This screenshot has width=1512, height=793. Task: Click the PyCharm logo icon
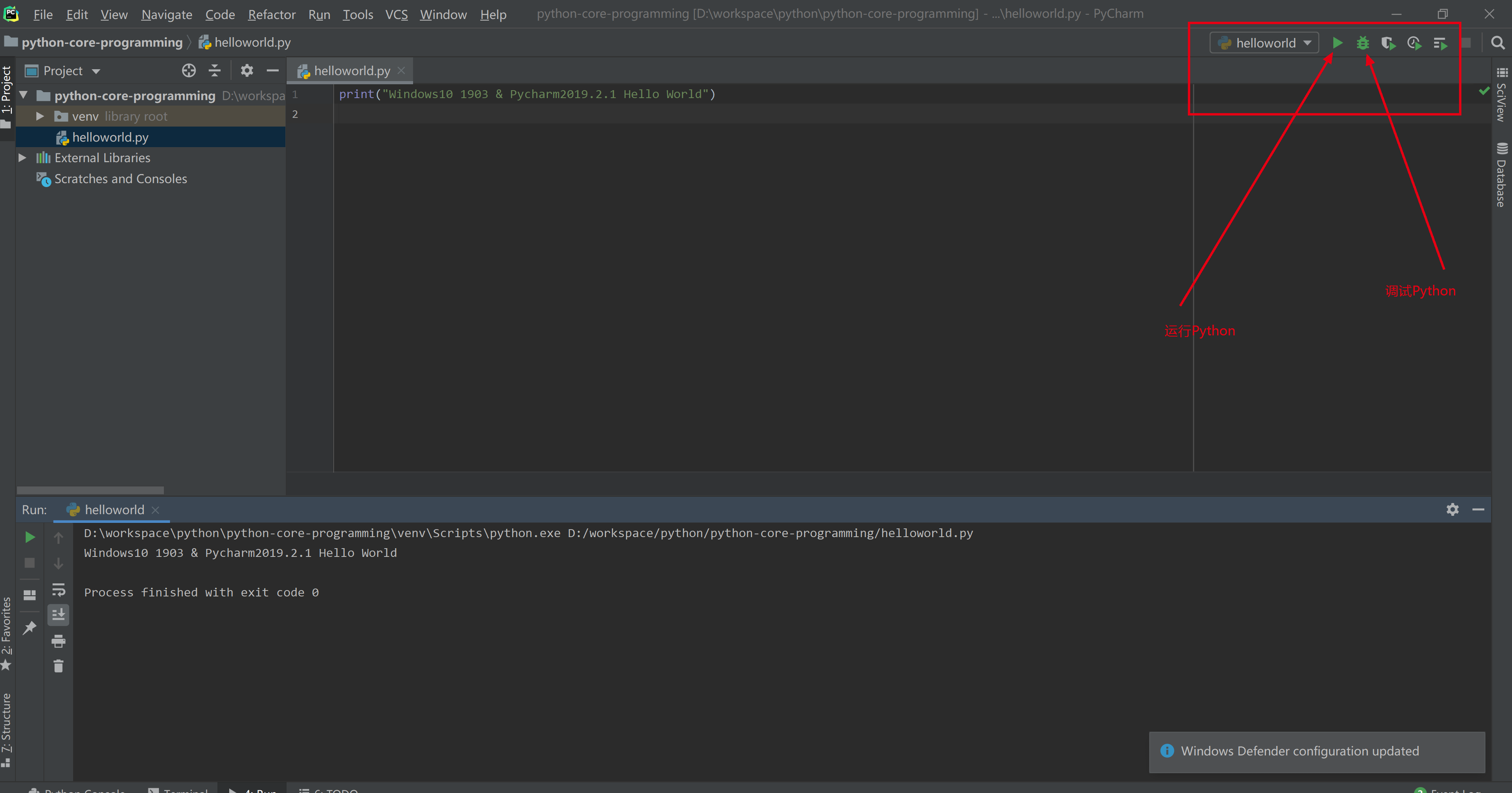coord(11,13)
